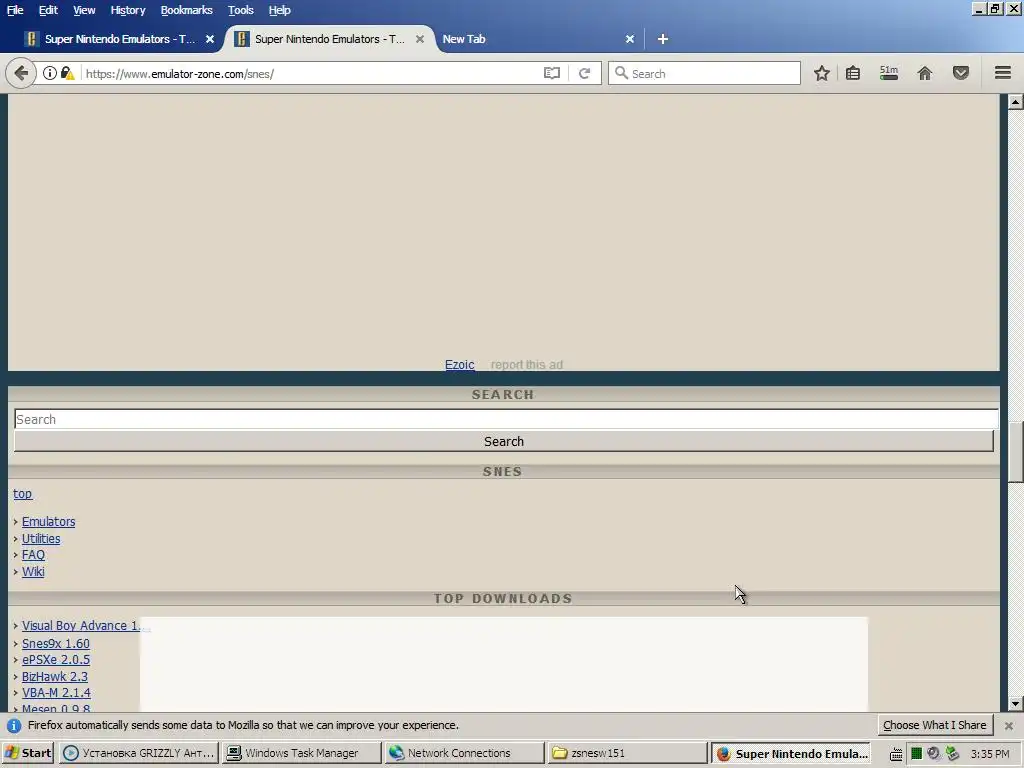The width and height of the screenshot is (1024, 768).
Task: Switch to Windows Task Manager in taskbar
Action: 301,753
